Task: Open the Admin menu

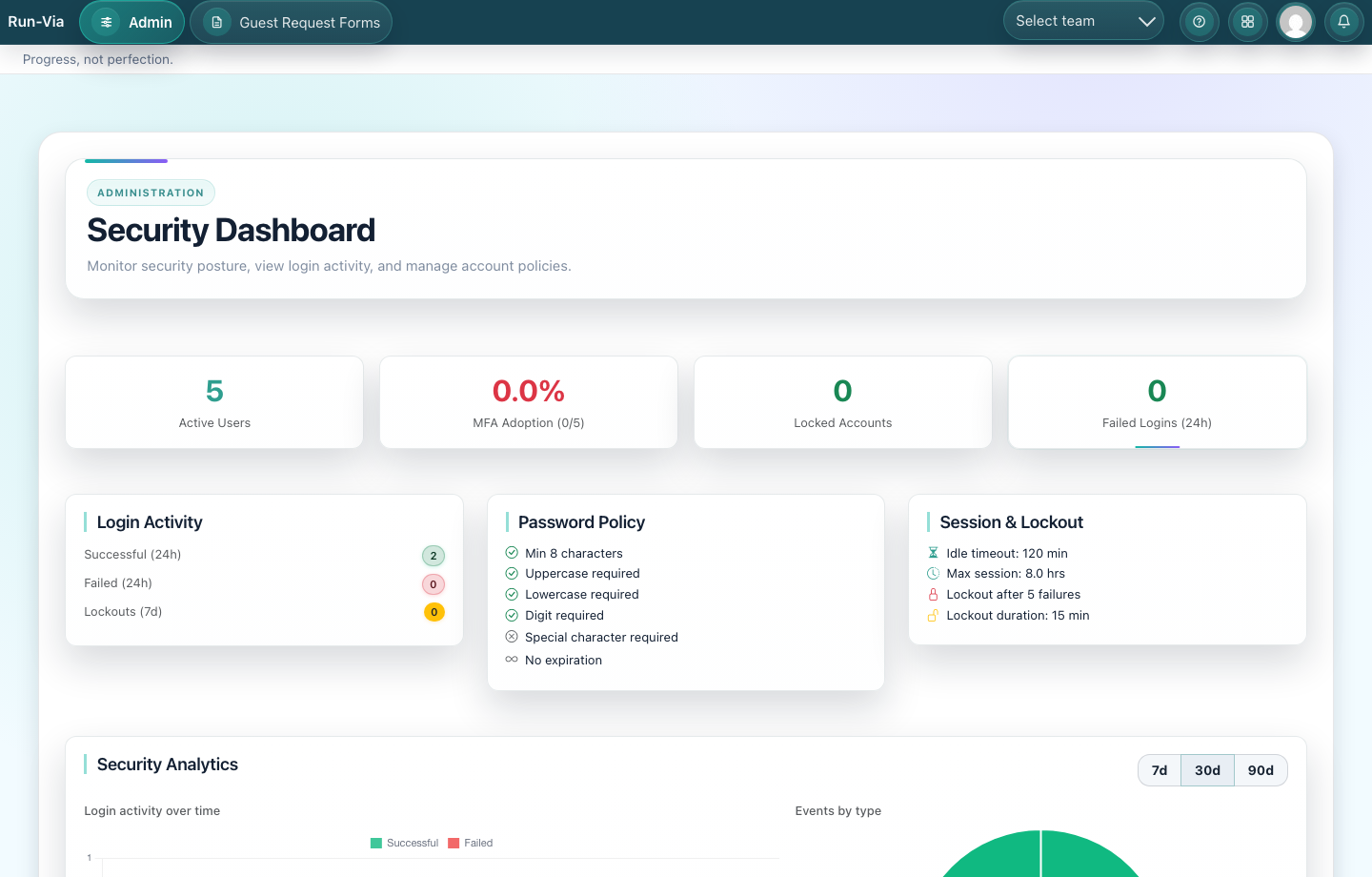Action: [132, 22]
